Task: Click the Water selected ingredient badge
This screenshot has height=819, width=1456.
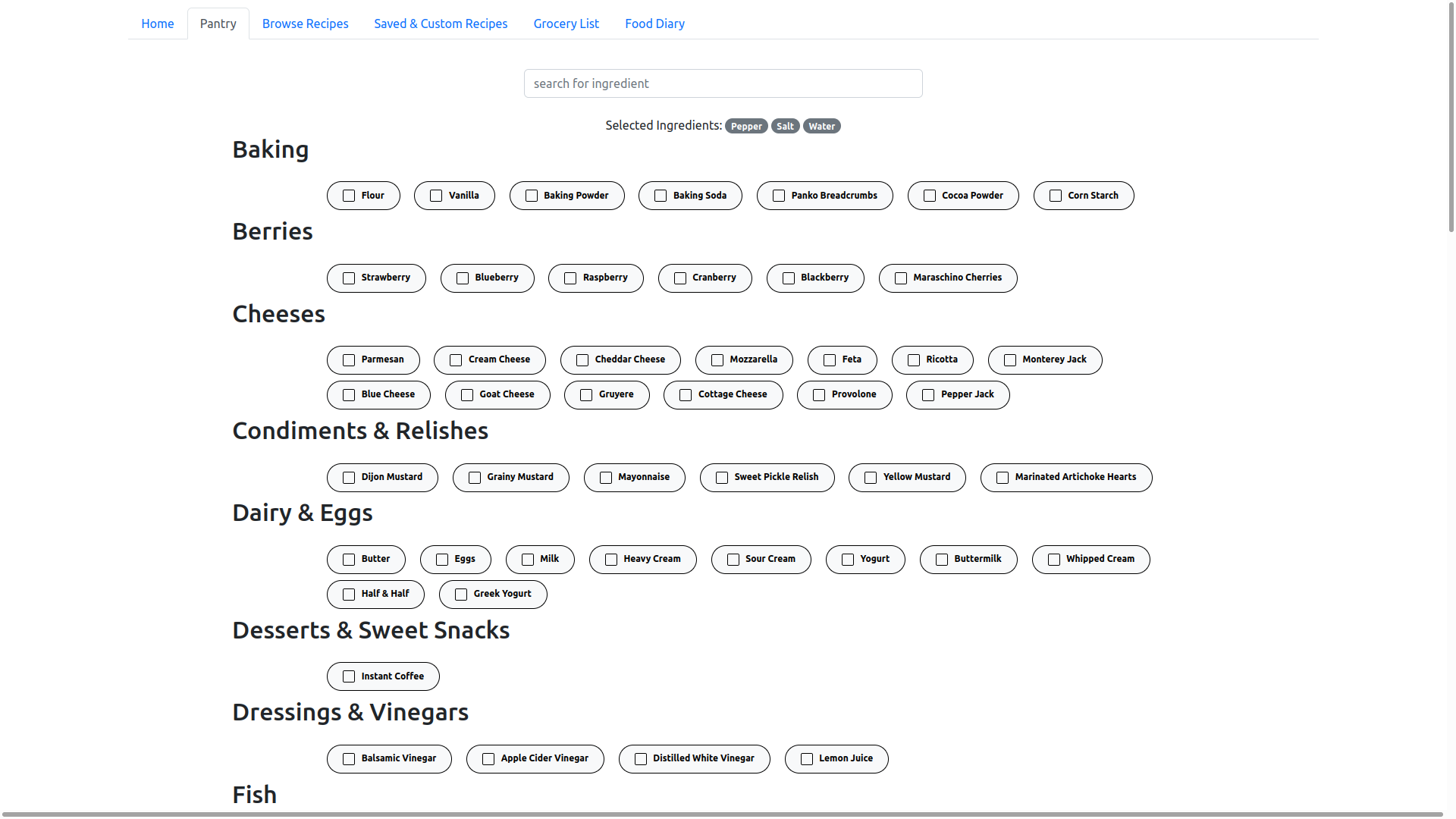Action: tap(821, 127)
